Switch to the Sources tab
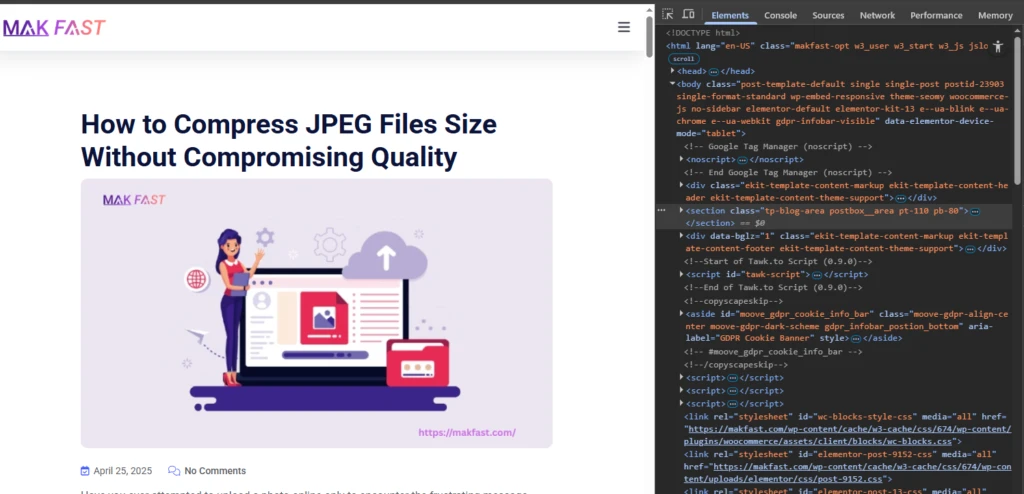This screenshot has height=494, width=1024. (x=828, y=15)
